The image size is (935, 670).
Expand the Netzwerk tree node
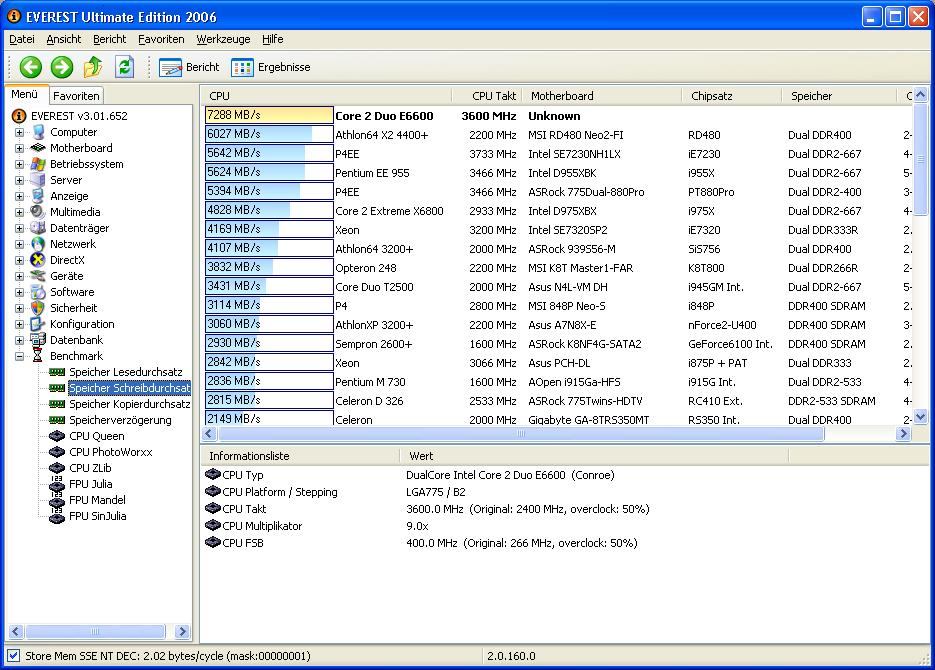tap(20, 244)
